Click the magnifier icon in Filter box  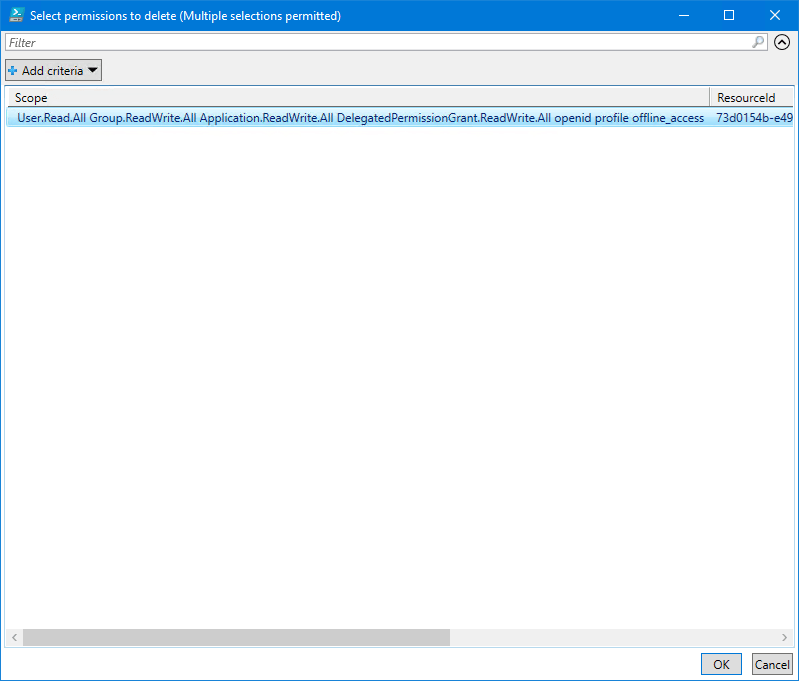[x=758, y=42]
